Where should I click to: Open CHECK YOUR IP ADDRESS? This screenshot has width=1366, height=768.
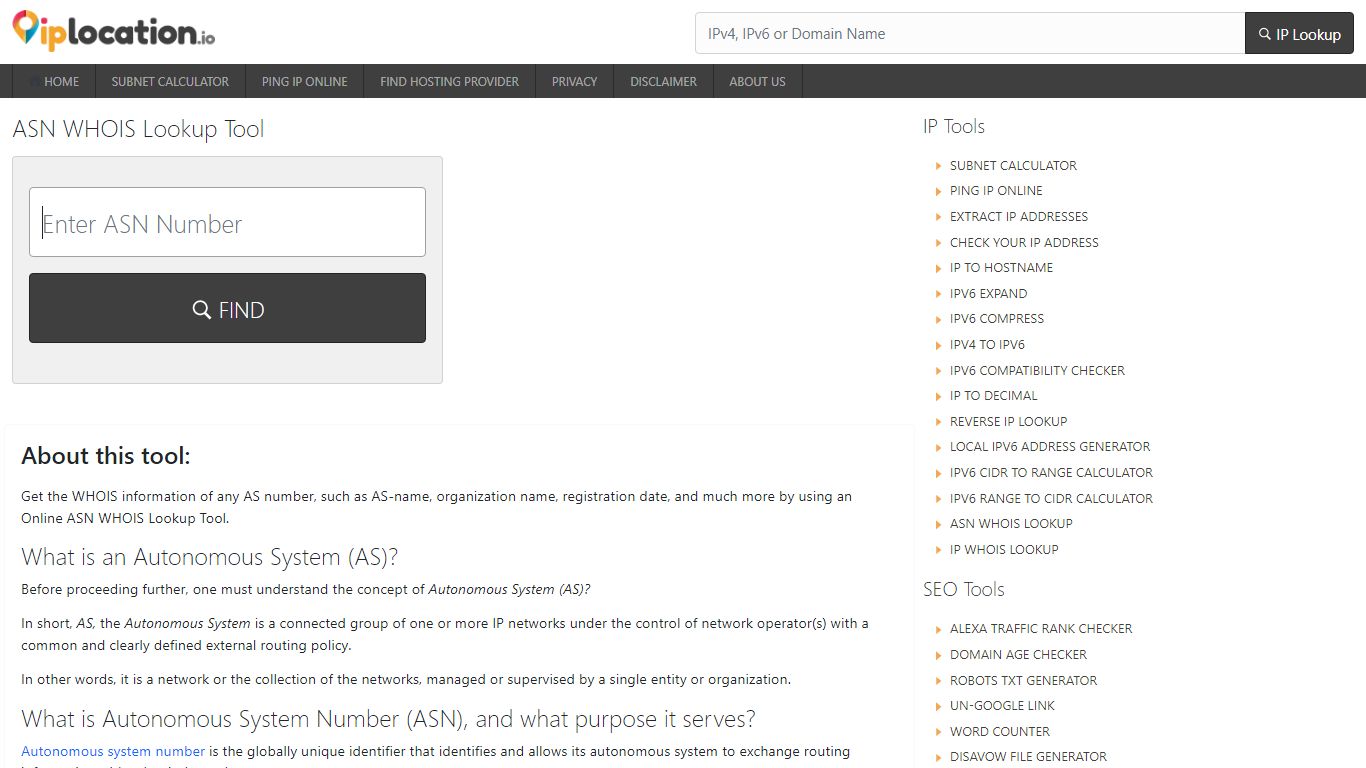pyautogui.click(x=1024, y=243)
